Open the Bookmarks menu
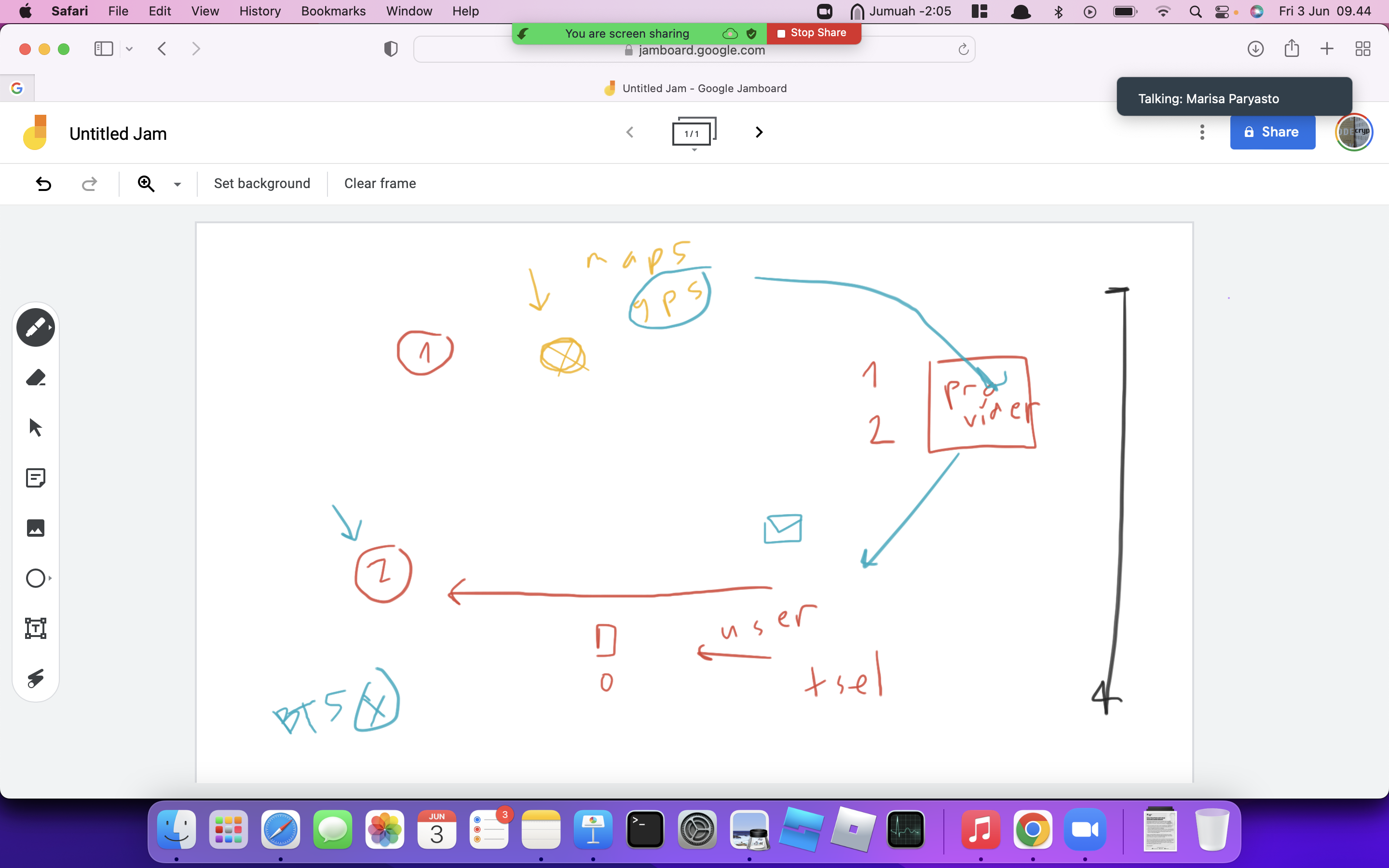 click(333, 11)
